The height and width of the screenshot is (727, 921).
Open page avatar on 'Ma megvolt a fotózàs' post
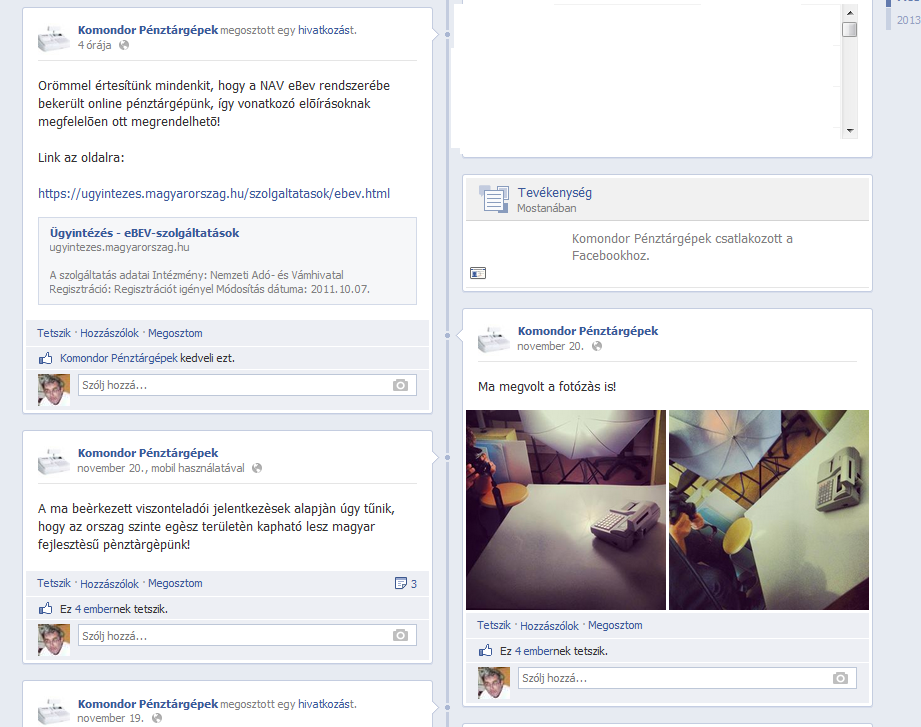click(x=493, y=339)
